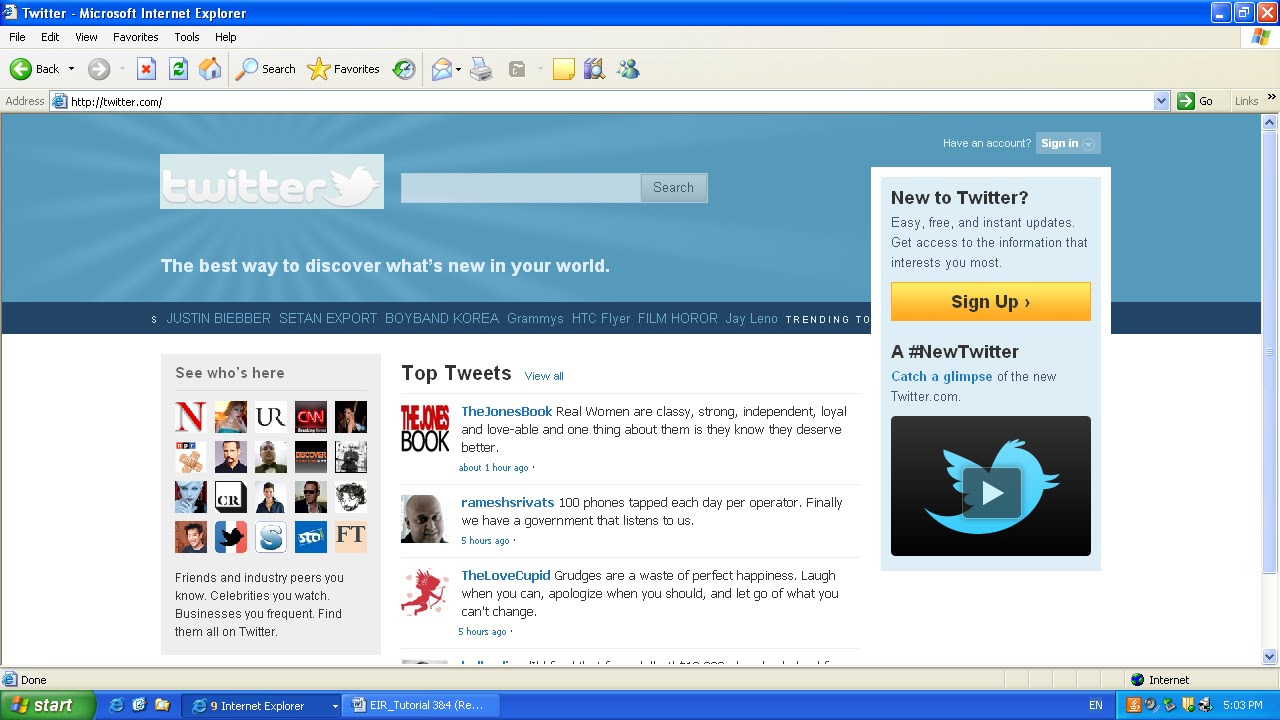Screen dimensions: 1280x720
Task: Open the Edit menu
Action: 50,37
